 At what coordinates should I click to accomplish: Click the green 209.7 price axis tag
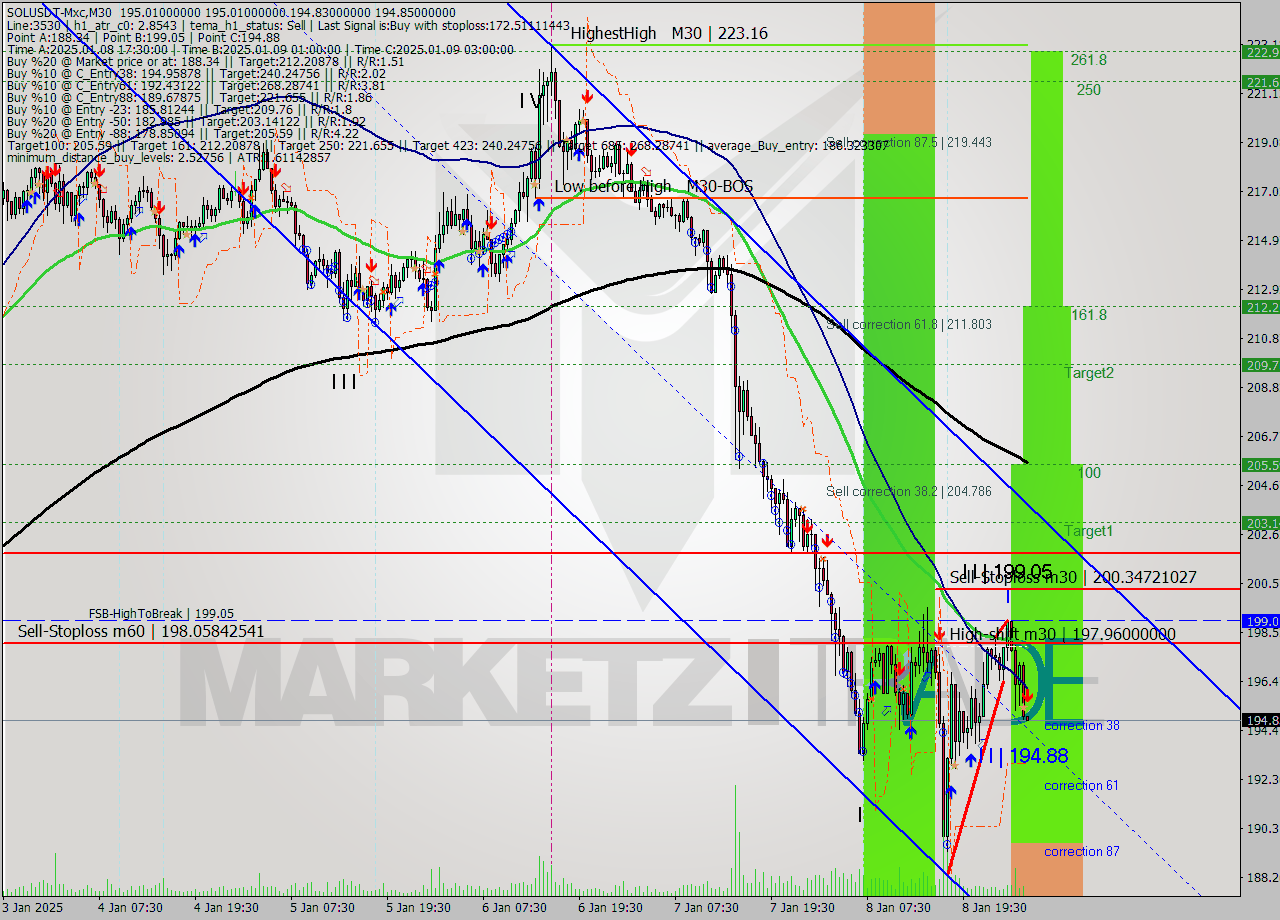click(1261, 365)
